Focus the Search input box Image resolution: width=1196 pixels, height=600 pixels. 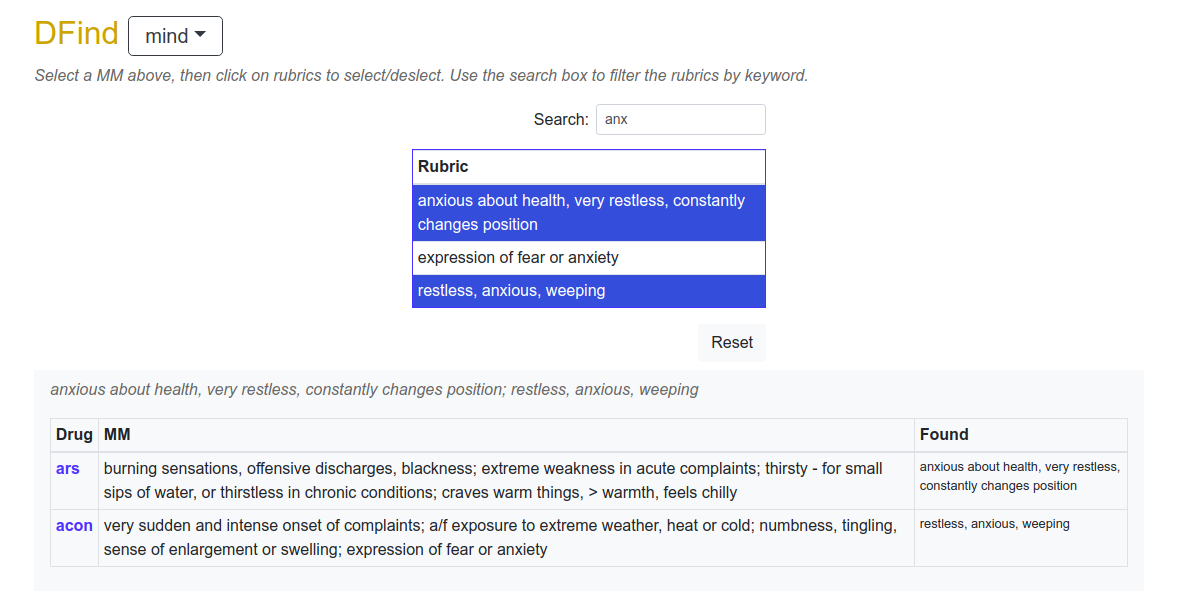(x=680, y=120)
